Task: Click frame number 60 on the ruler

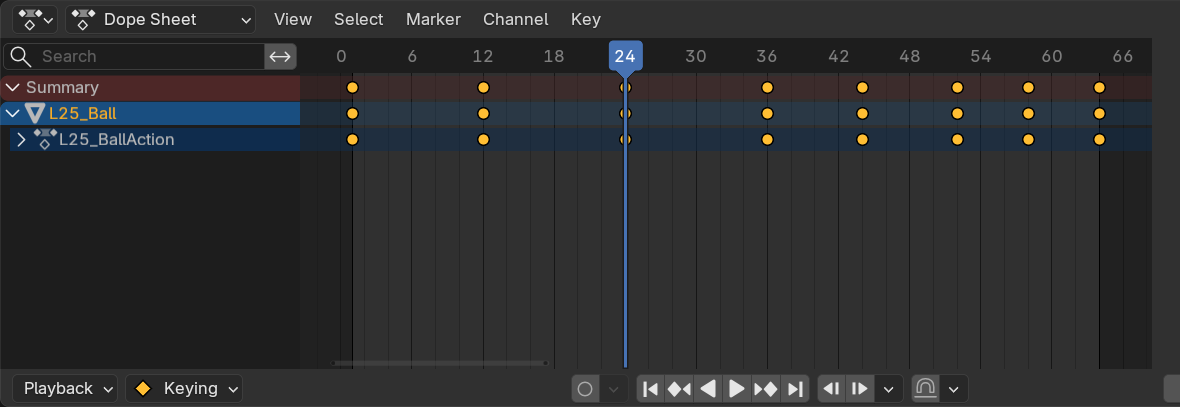Action: click(1051, 56)
